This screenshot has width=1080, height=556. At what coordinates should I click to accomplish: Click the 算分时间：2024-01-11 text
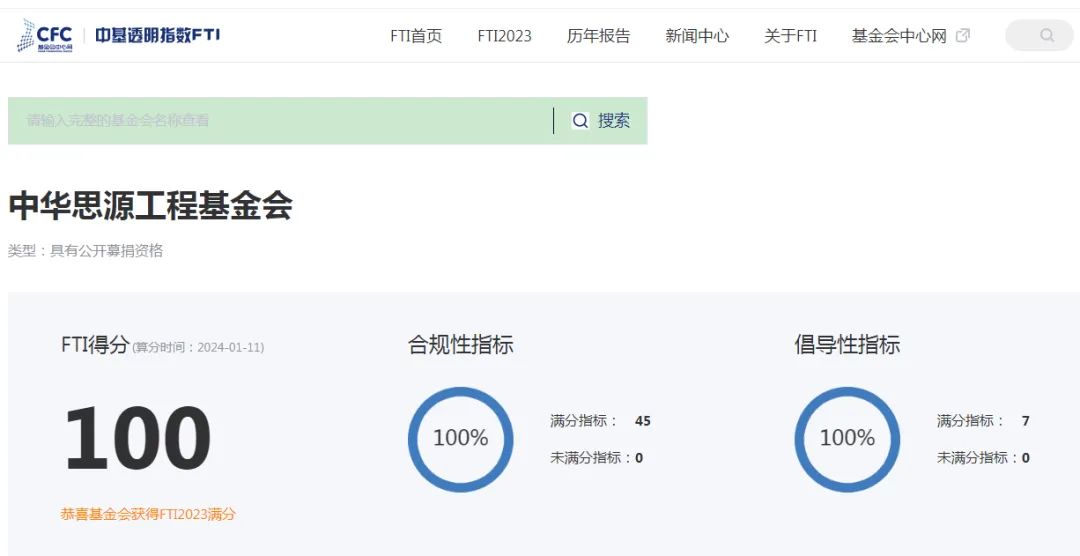click(198, 347)
